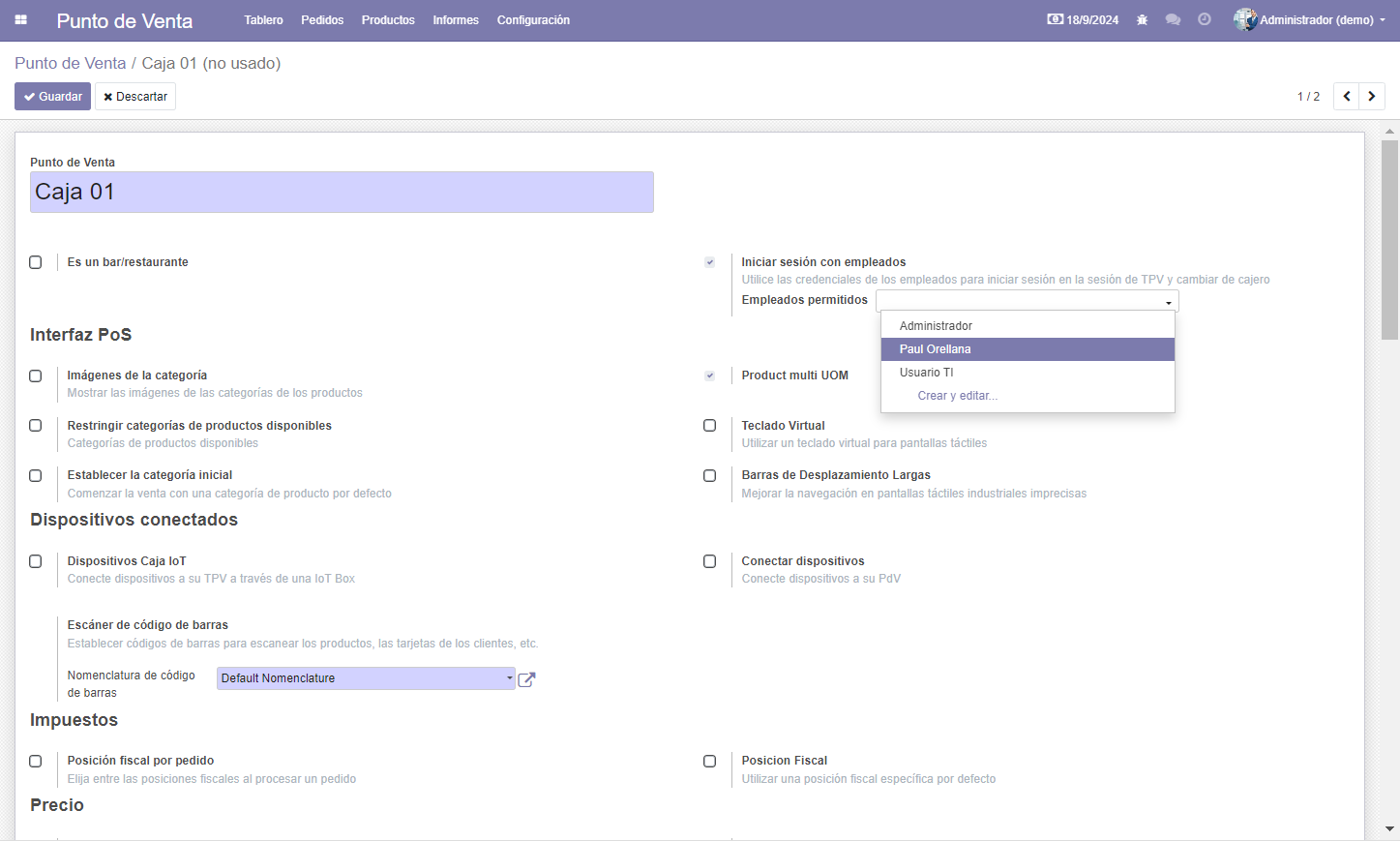Click the debug bug icon
The width and height of the screenshot is (1400, 841).
pos(1142,20)
